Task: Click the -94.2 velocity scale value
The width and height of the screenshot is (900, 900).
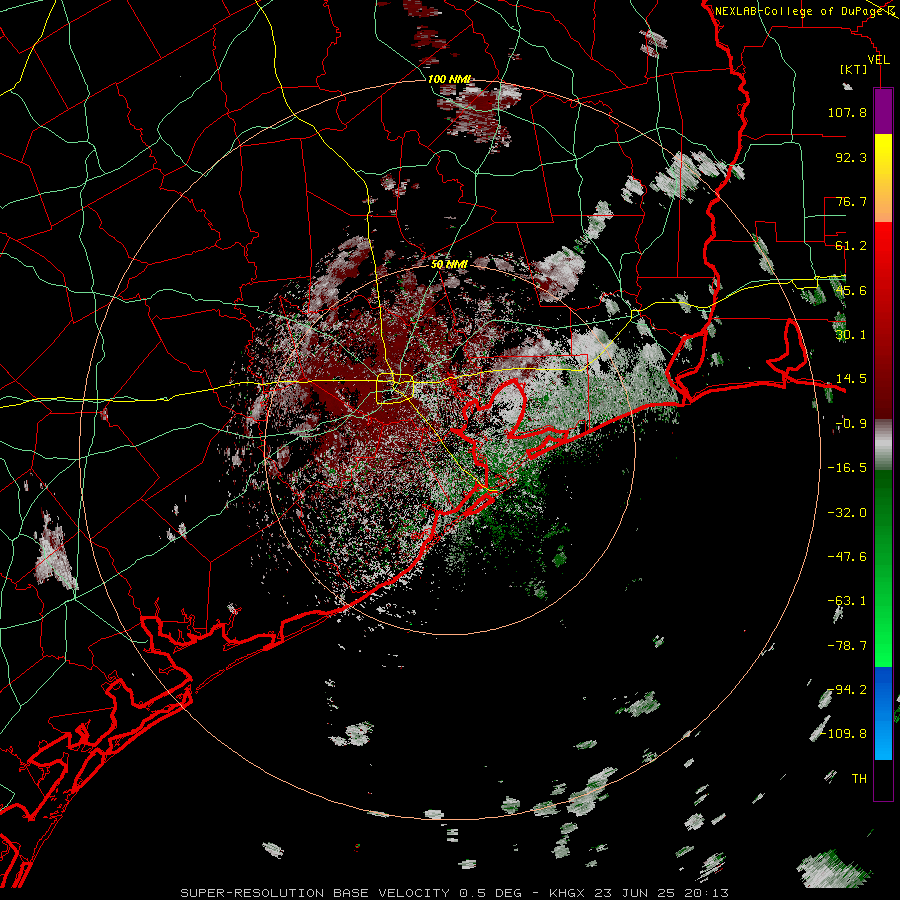Action: coord(847,690)
